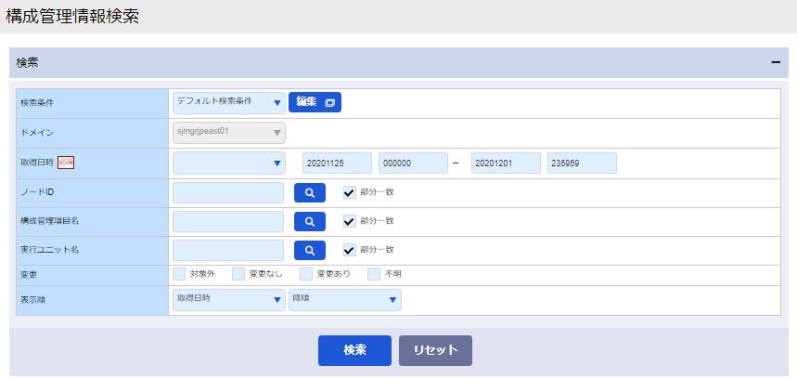Collapse the 検索 panel with minus icon
The height and width of the screenshot is (379, 797).
(x=776, y=62)
